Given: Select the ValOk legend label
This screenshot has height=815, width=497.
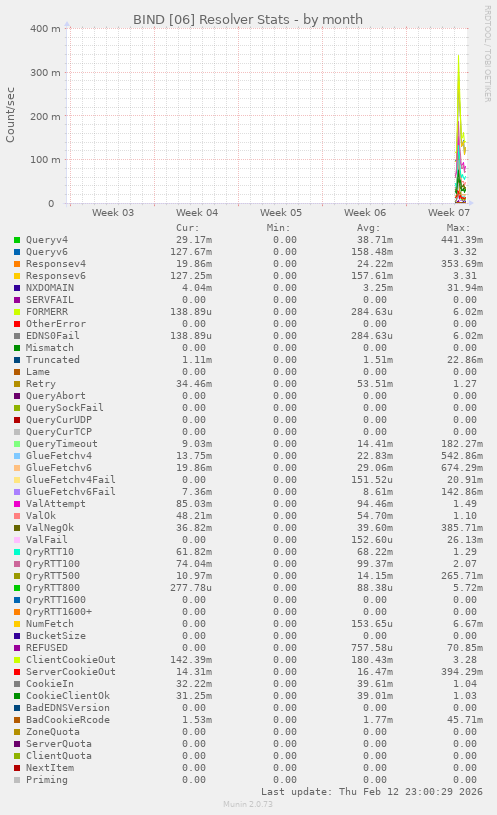Looking at the screenshot, I should point(41,515).
